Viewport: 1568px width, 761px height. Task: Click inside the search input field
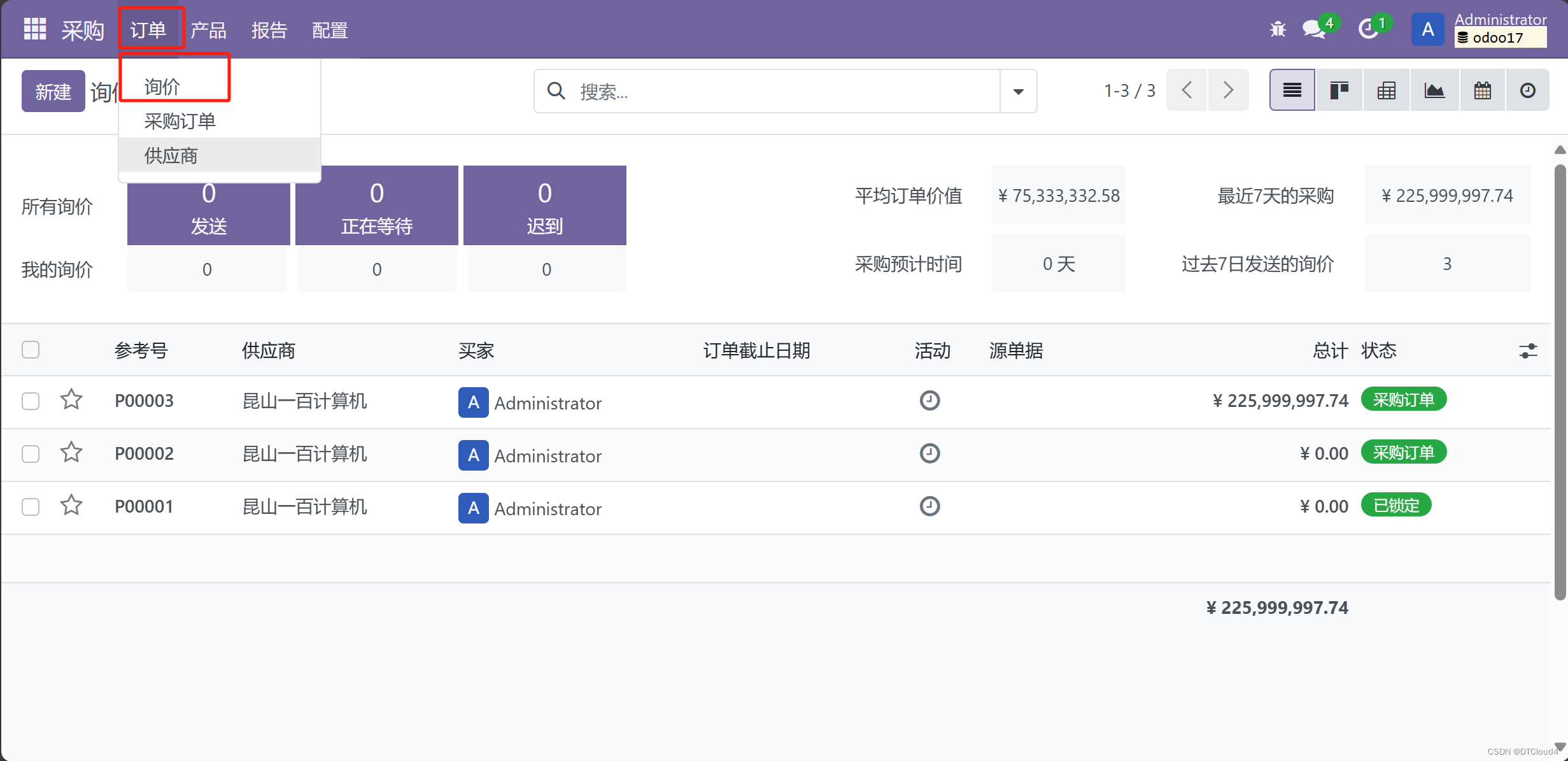point(764,91)
